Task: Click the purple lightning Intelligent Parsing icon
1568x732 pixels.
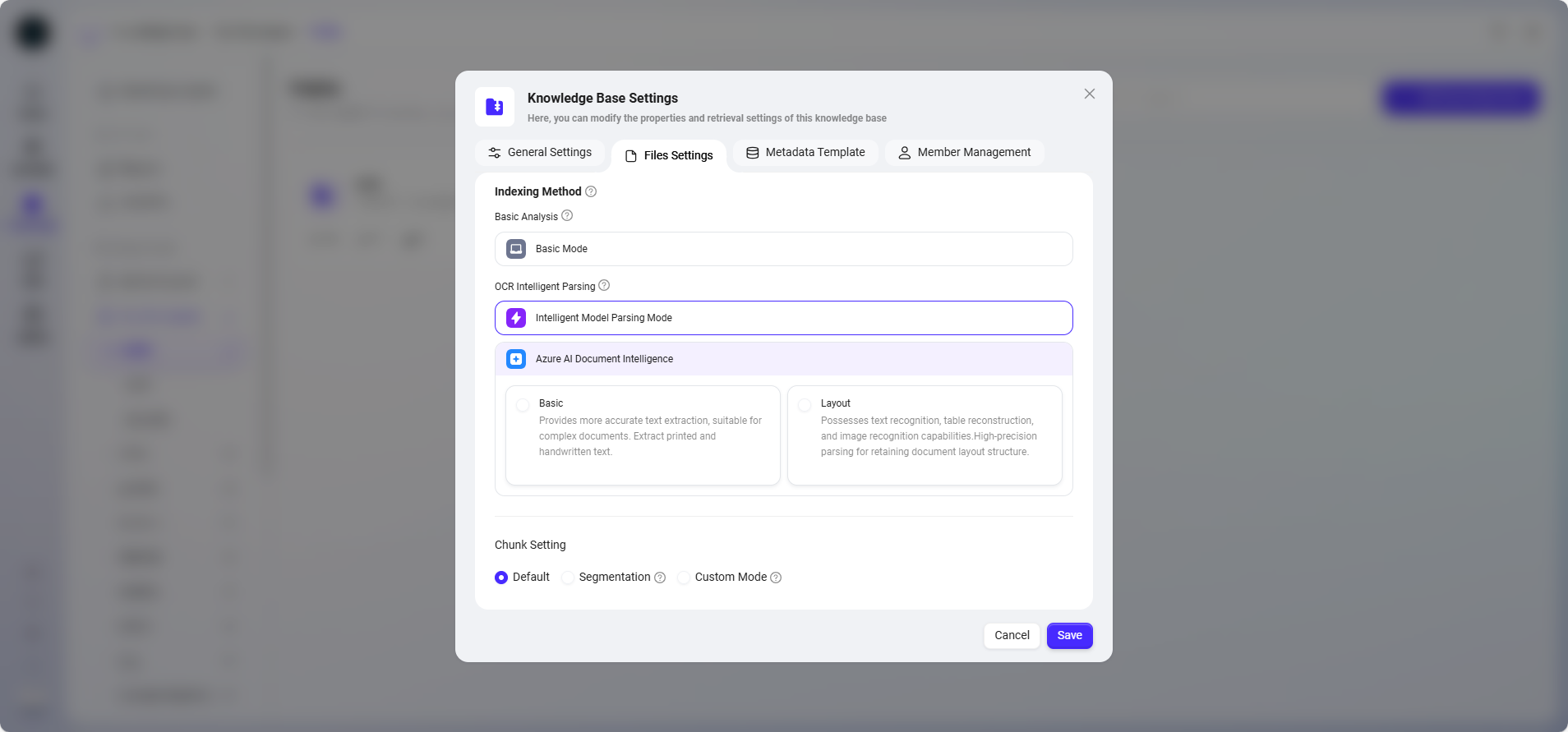Action: pos(516,318)
